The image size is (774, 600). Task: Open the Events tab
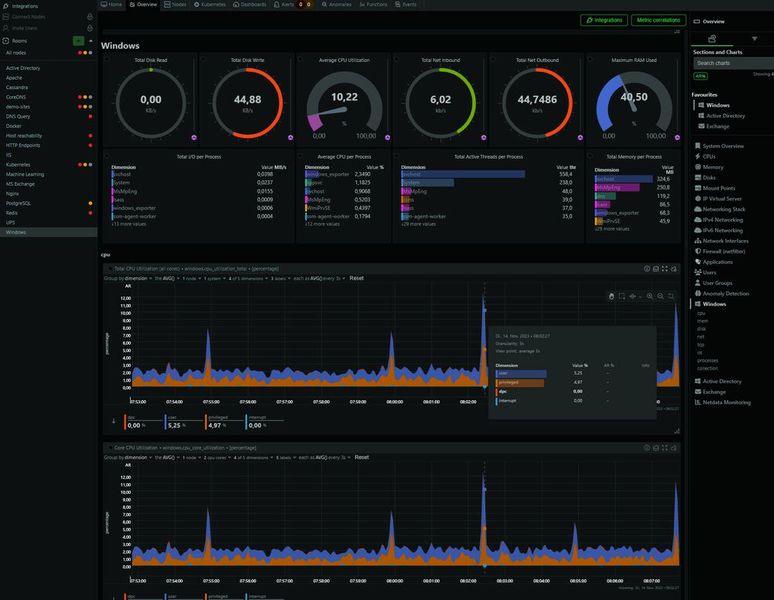pyautogui.click(x=406, y=4)
